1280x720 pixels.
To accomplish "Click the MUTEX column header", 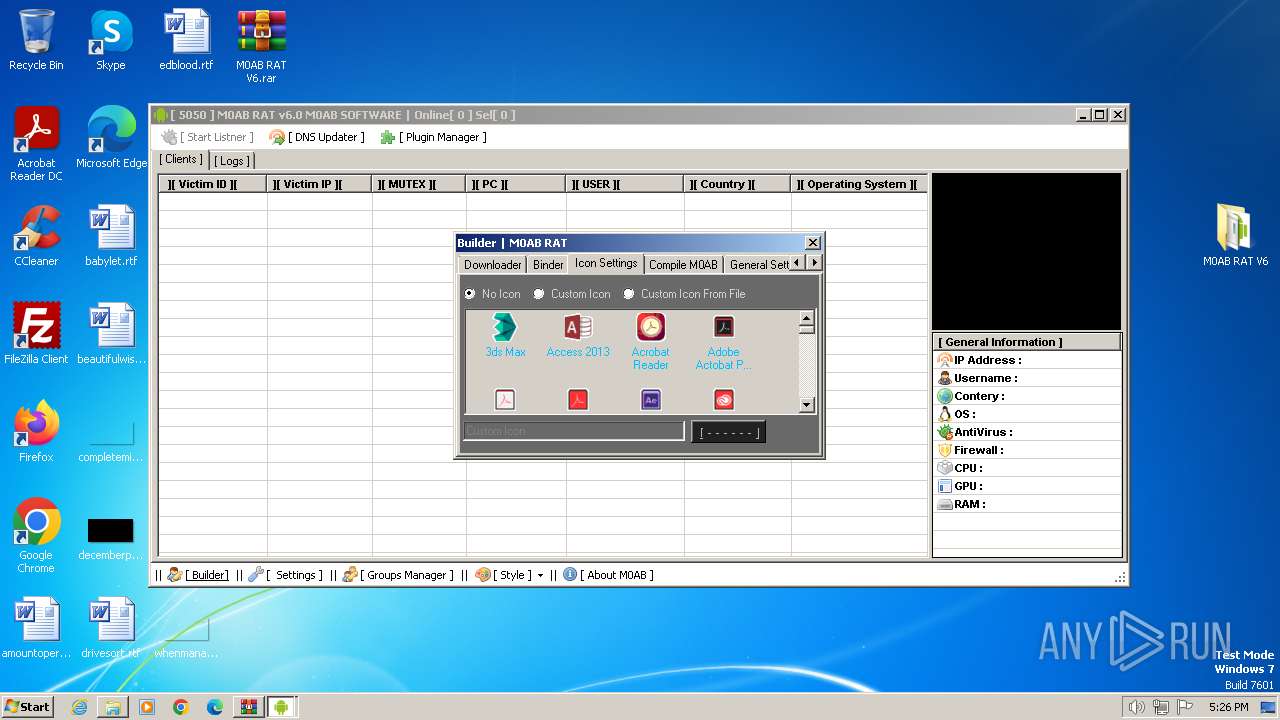I will (419, 184).
